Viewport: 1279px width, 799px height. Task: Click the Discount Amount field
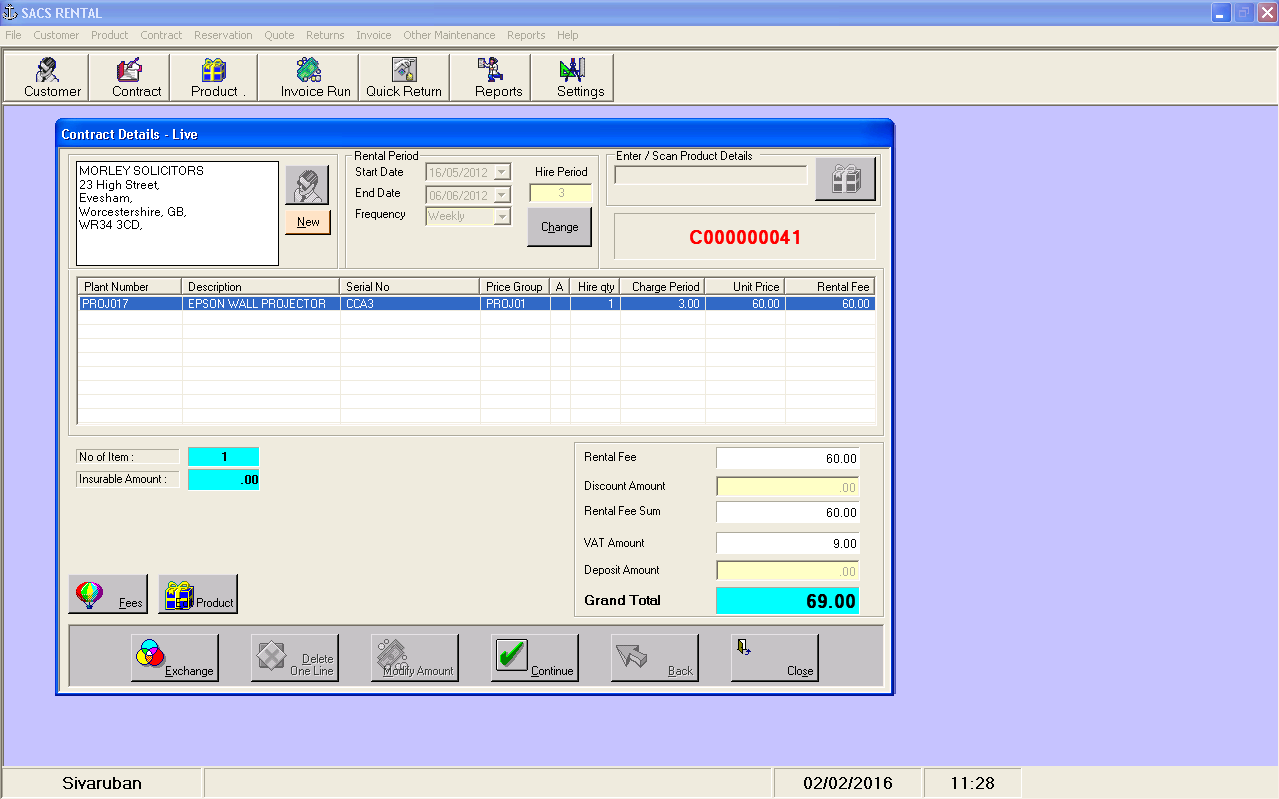coord(787,488)
